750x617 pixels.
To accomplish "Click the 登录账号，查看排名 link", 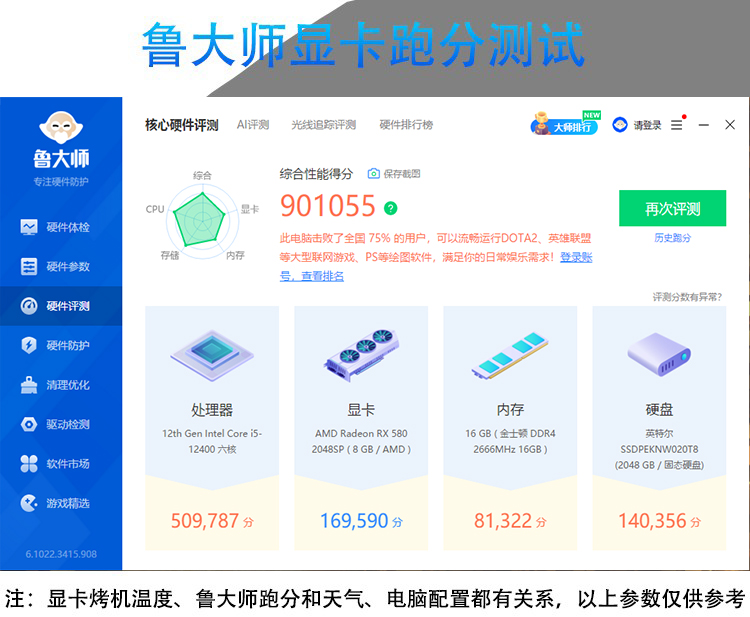I will coord(312,276).
